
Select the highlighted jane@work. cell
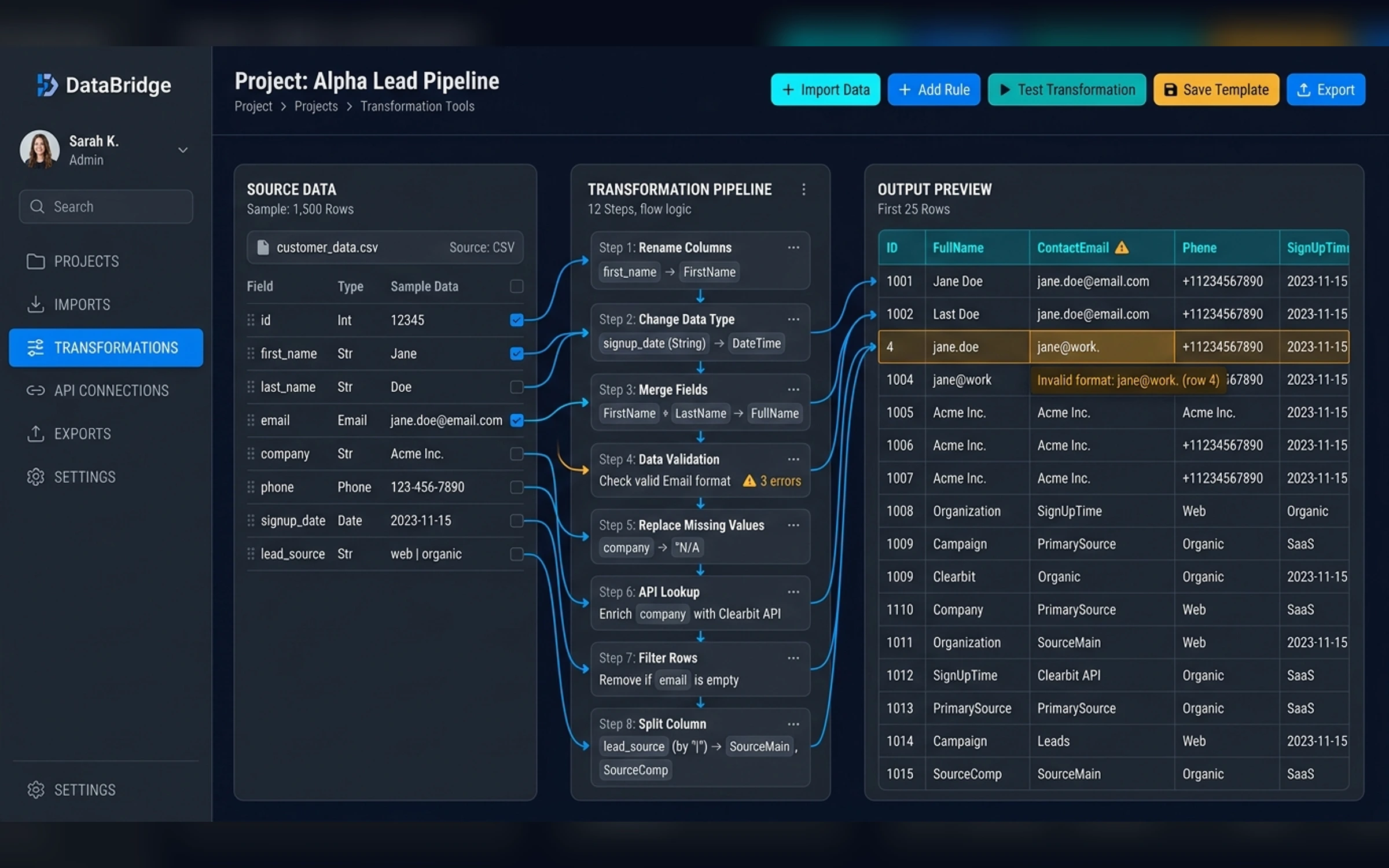1102,347
